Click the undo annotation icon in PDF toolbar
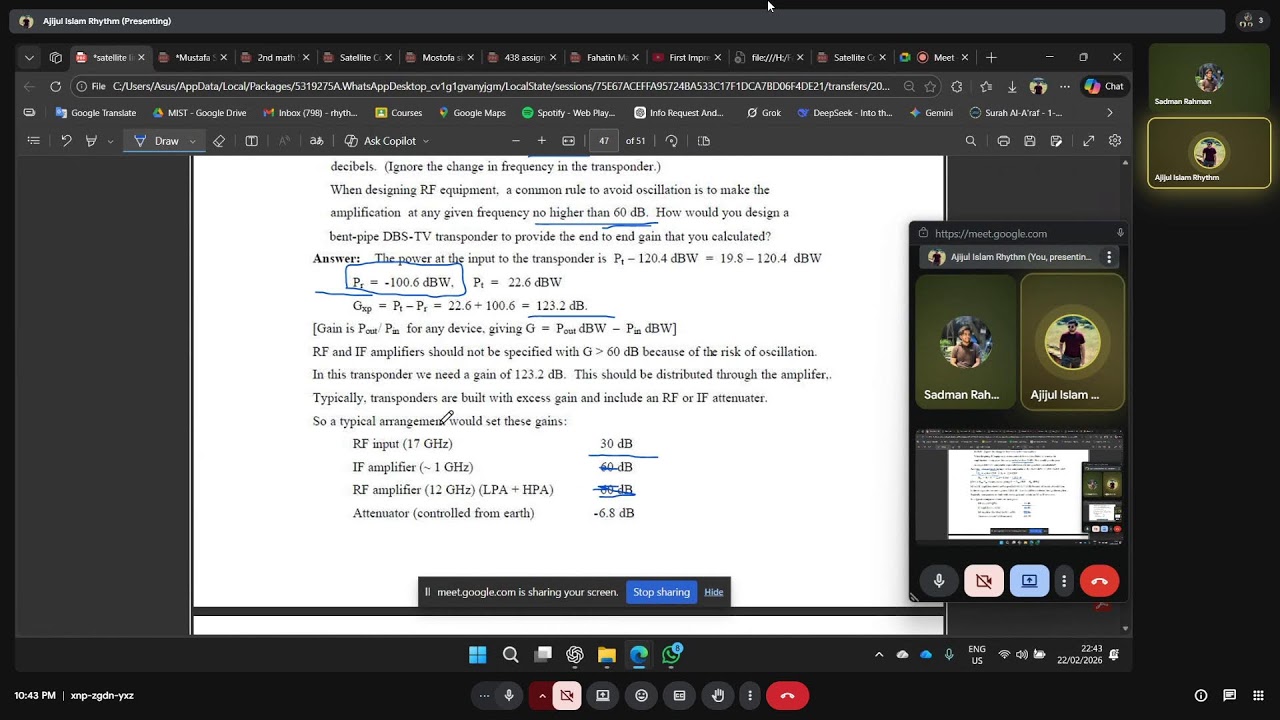1280x720 pixels. click(x=66, y=141)
